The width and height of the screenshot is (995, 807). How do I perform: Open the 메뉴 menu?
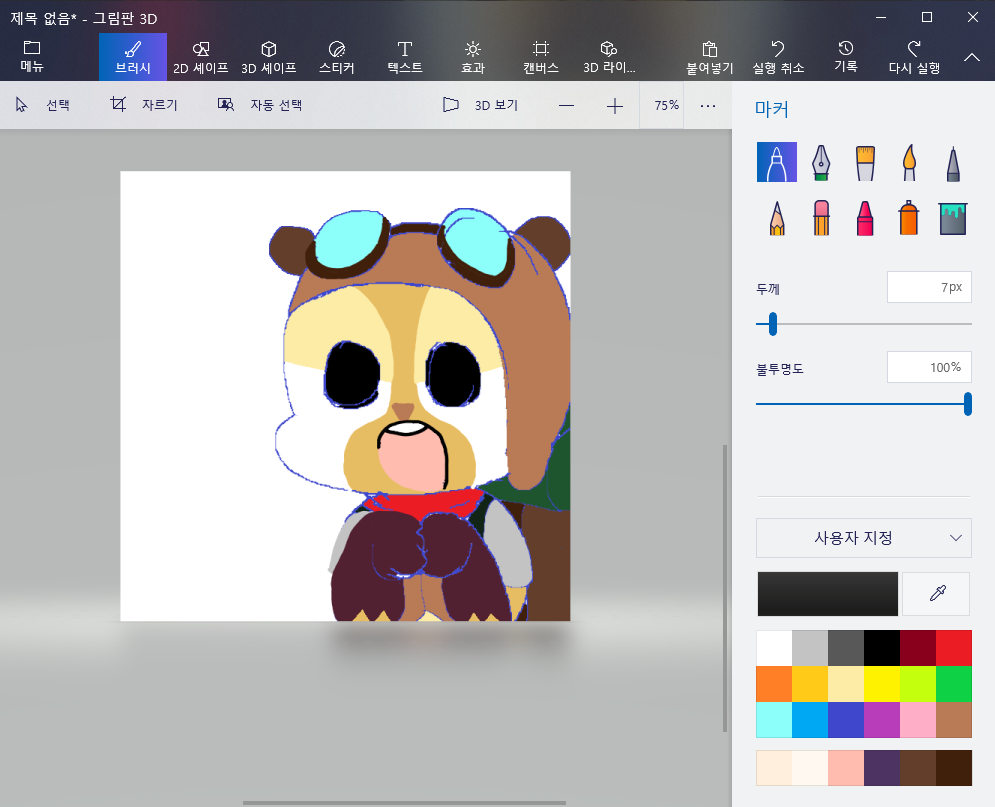click(x=32, y=57)
